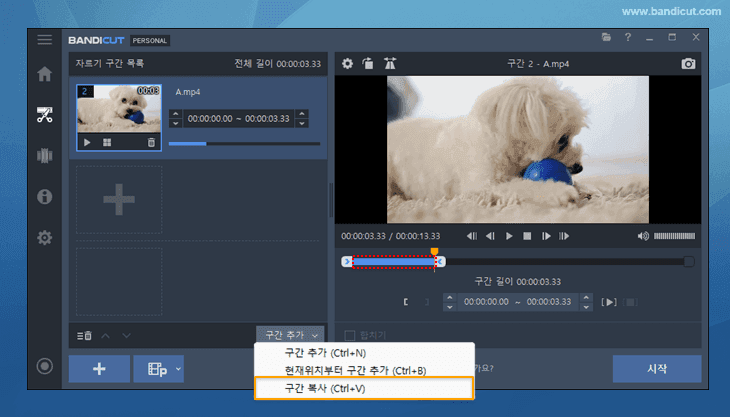Mute the volume speaker icon

(x=643, y=236)
